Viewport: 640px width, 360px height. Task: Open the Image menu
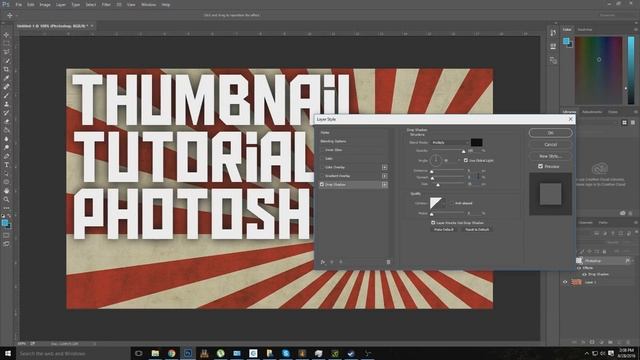(x=45, y=4)
